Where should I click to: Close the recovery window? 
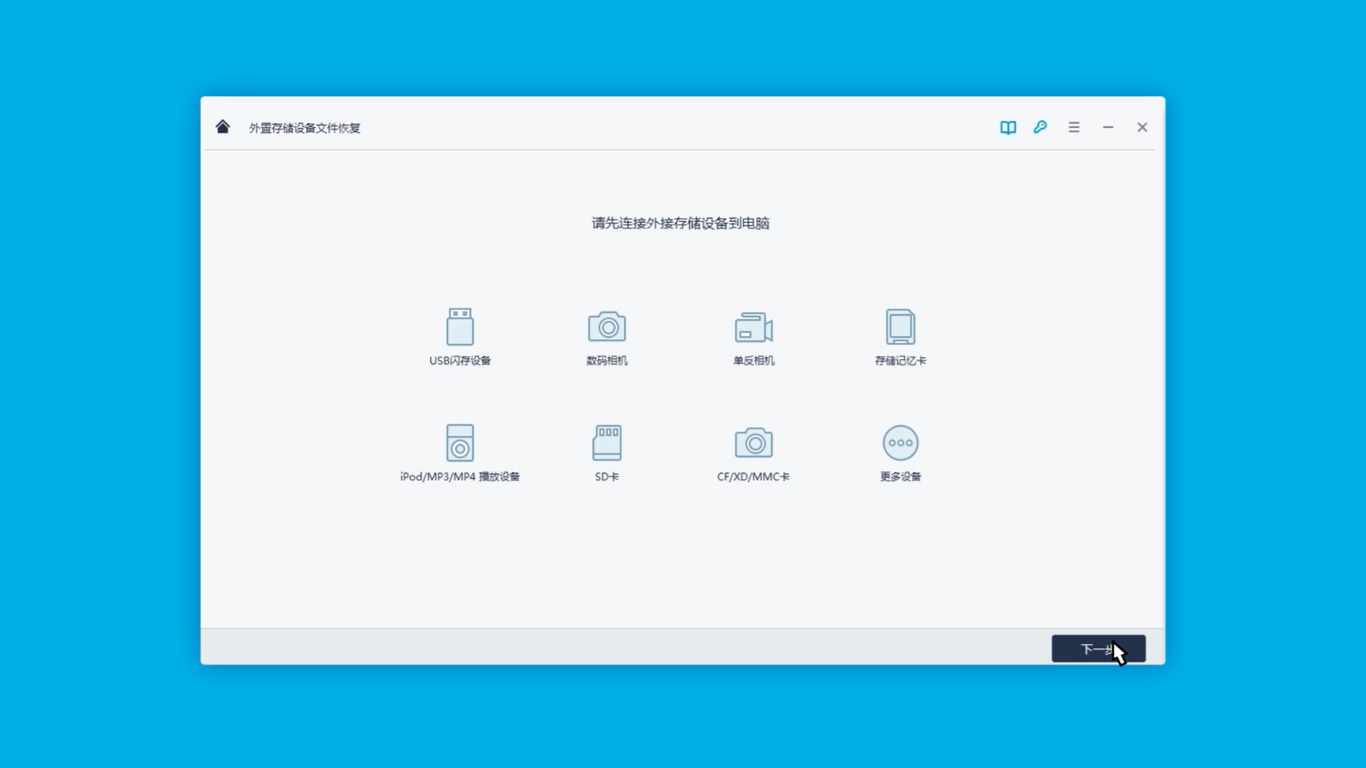(1142, 128)
